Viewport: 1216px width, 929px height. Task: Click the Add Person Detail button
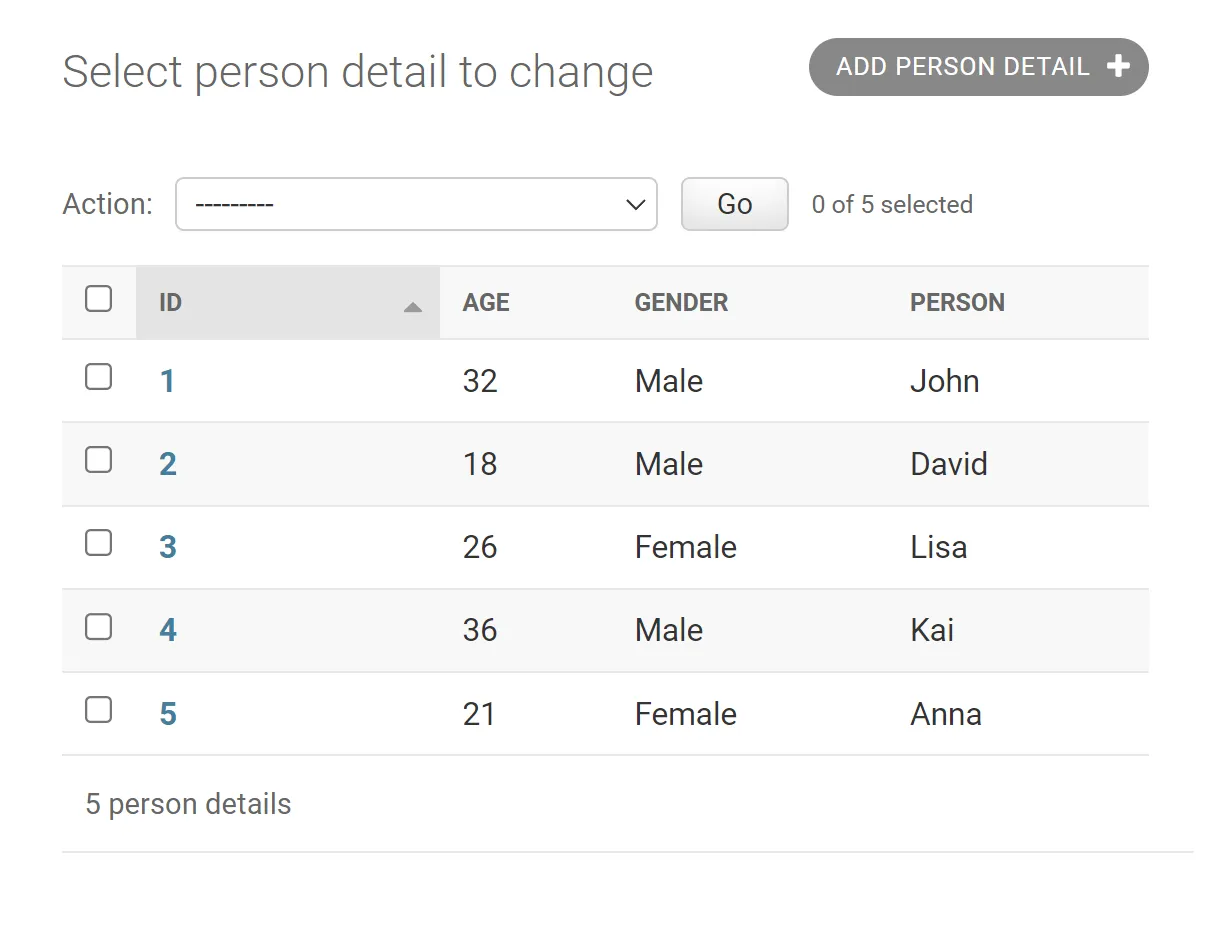[x=962, y=67]
